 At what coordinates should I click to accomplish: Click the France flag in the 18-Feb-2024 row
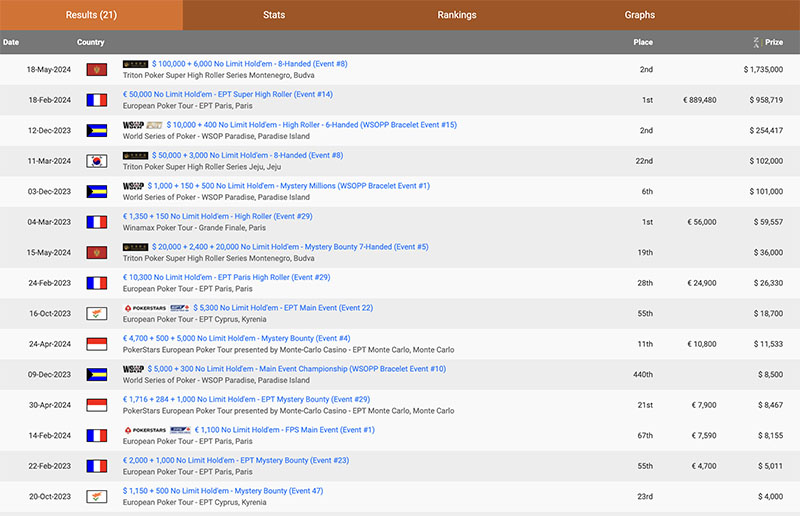(x=95, y=100)
